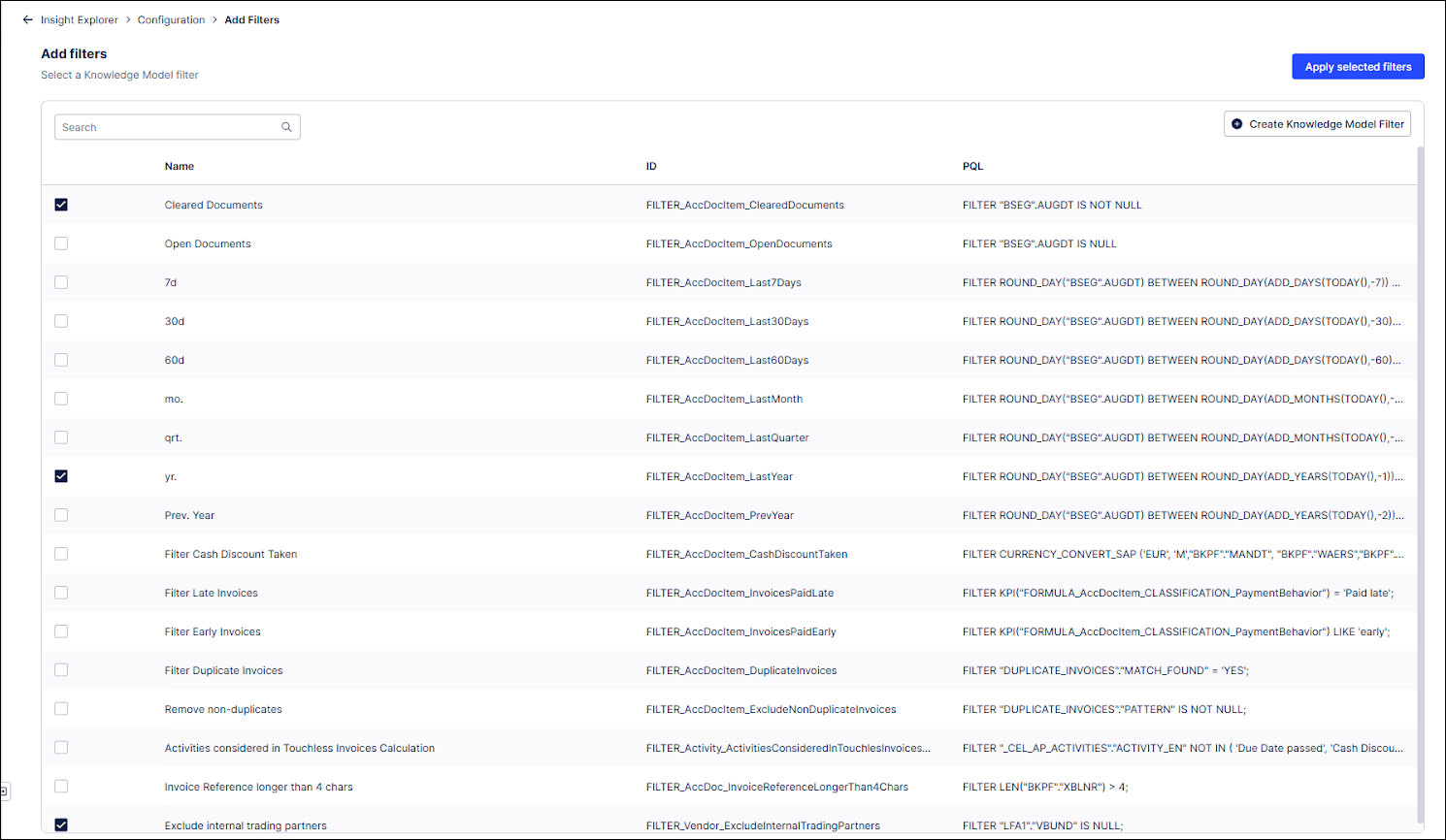Viewport: 1446px width, 840px height.
Task: Check the mo. filter checkbox
Action: [x=61, y=399]
